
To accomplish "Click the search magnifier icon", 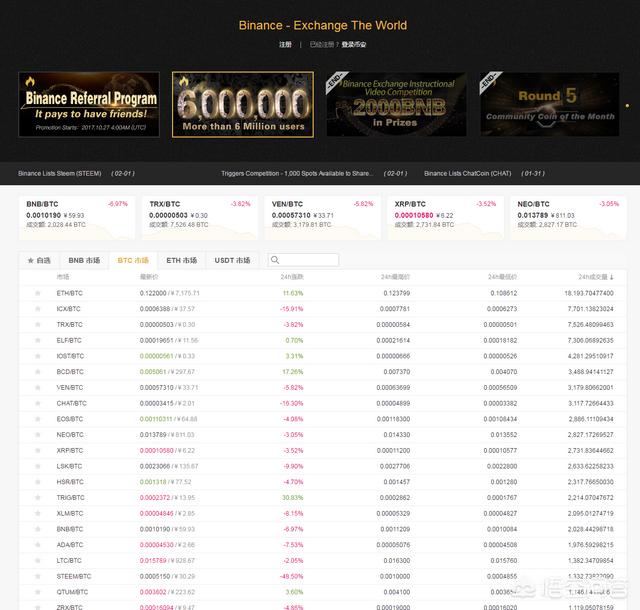I will pyautogui.click(x=275, y=260).
